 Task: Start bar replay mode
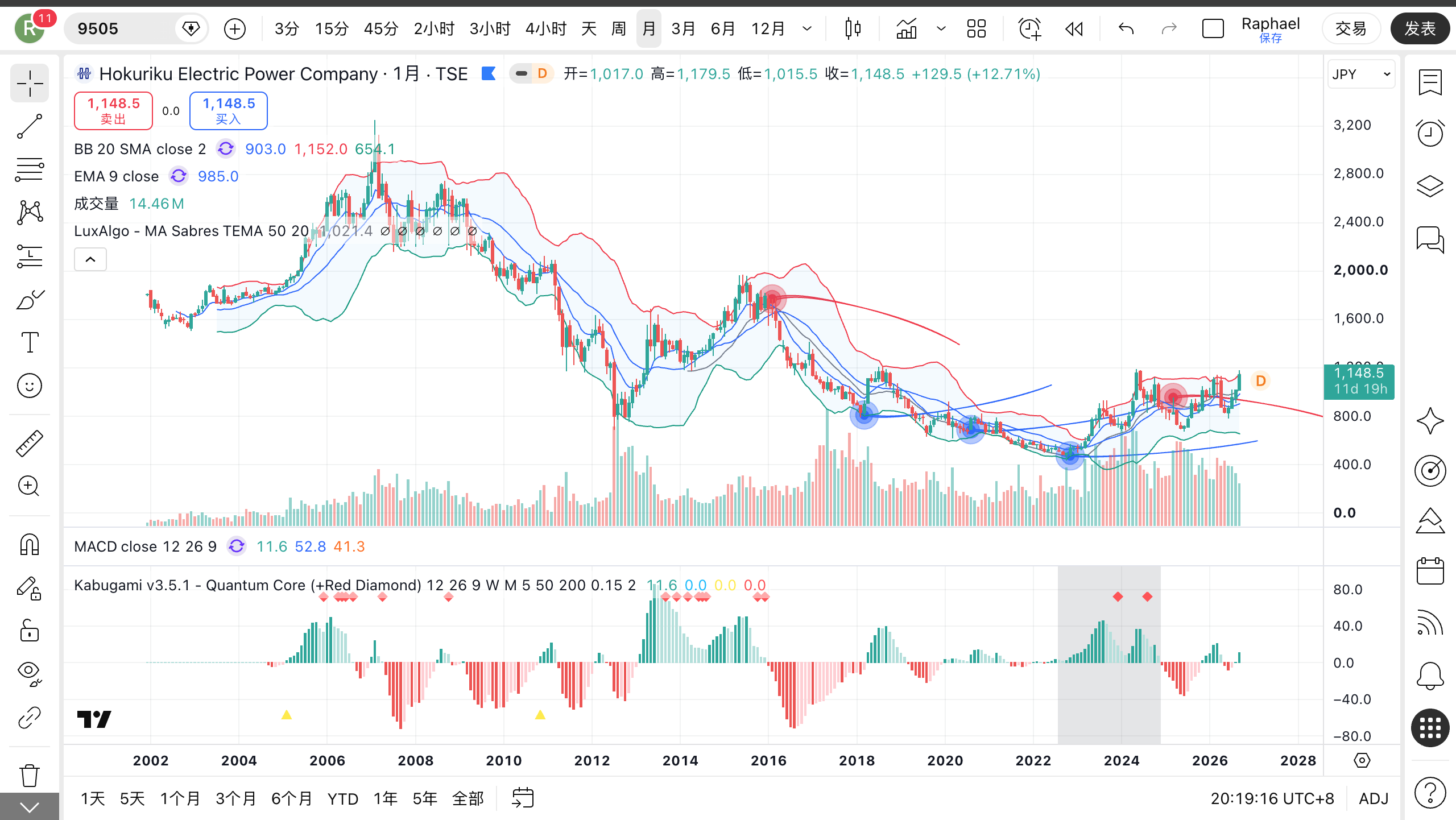tap(1074, 28)
